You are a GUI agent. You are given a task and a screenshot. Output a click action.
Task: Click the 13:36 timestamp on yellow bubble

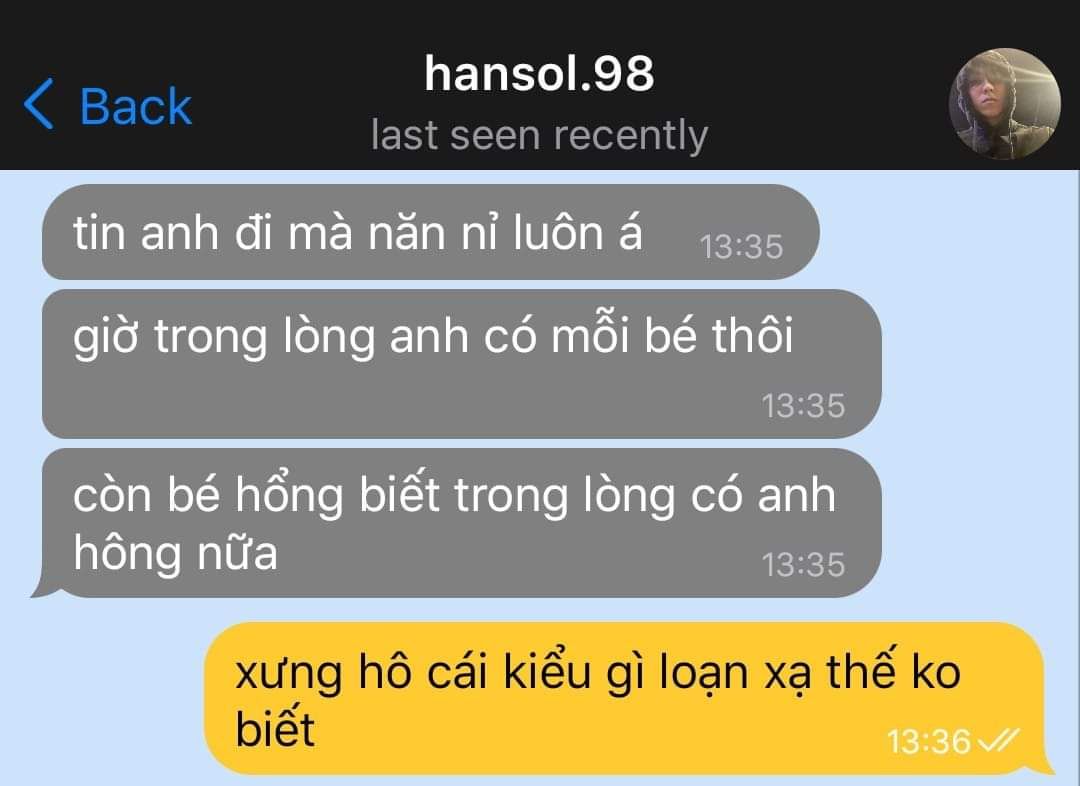tap(928, 742)
